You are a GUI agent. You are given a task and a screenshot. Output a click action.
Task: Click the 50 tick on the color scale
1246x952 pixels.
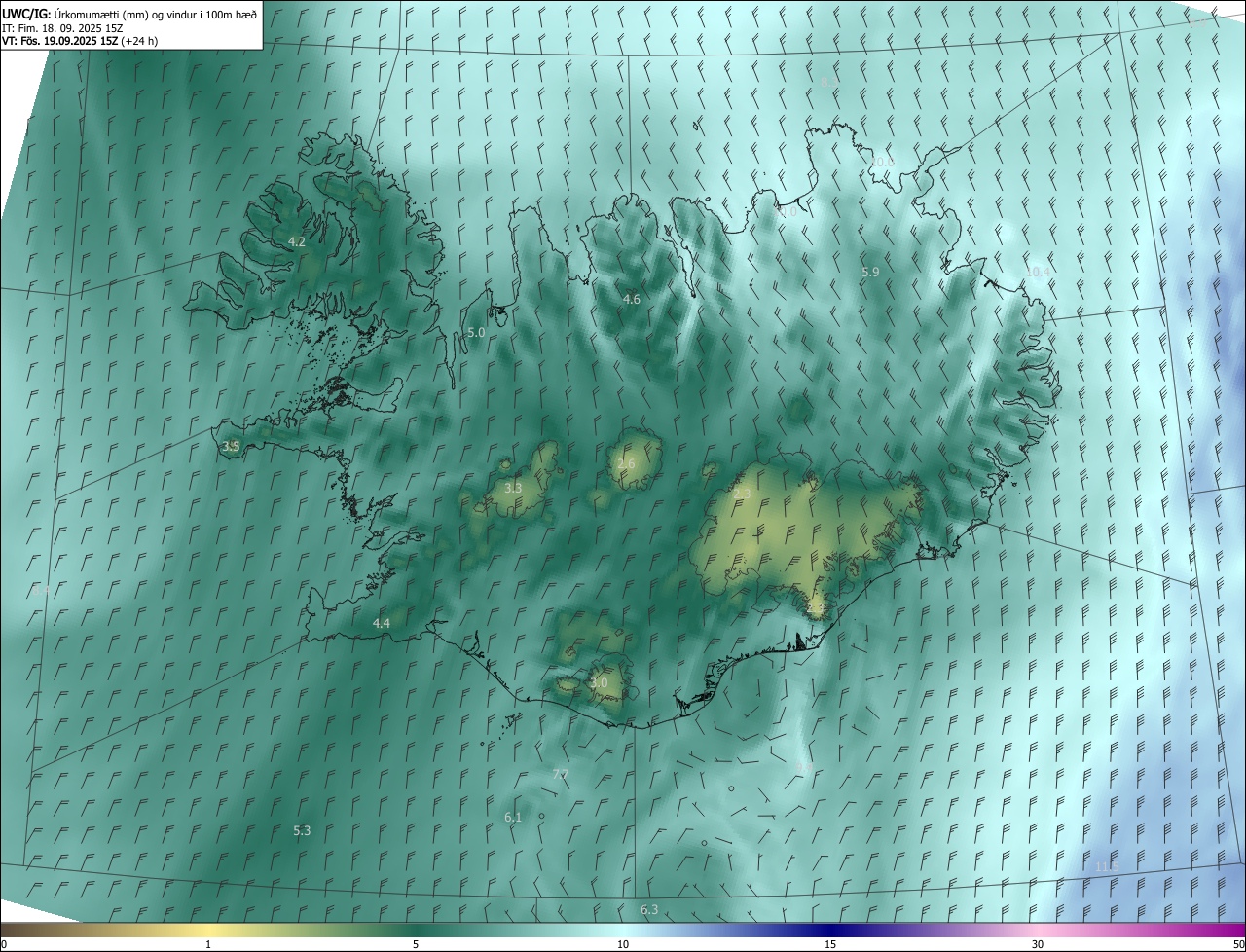point(1237,944)
